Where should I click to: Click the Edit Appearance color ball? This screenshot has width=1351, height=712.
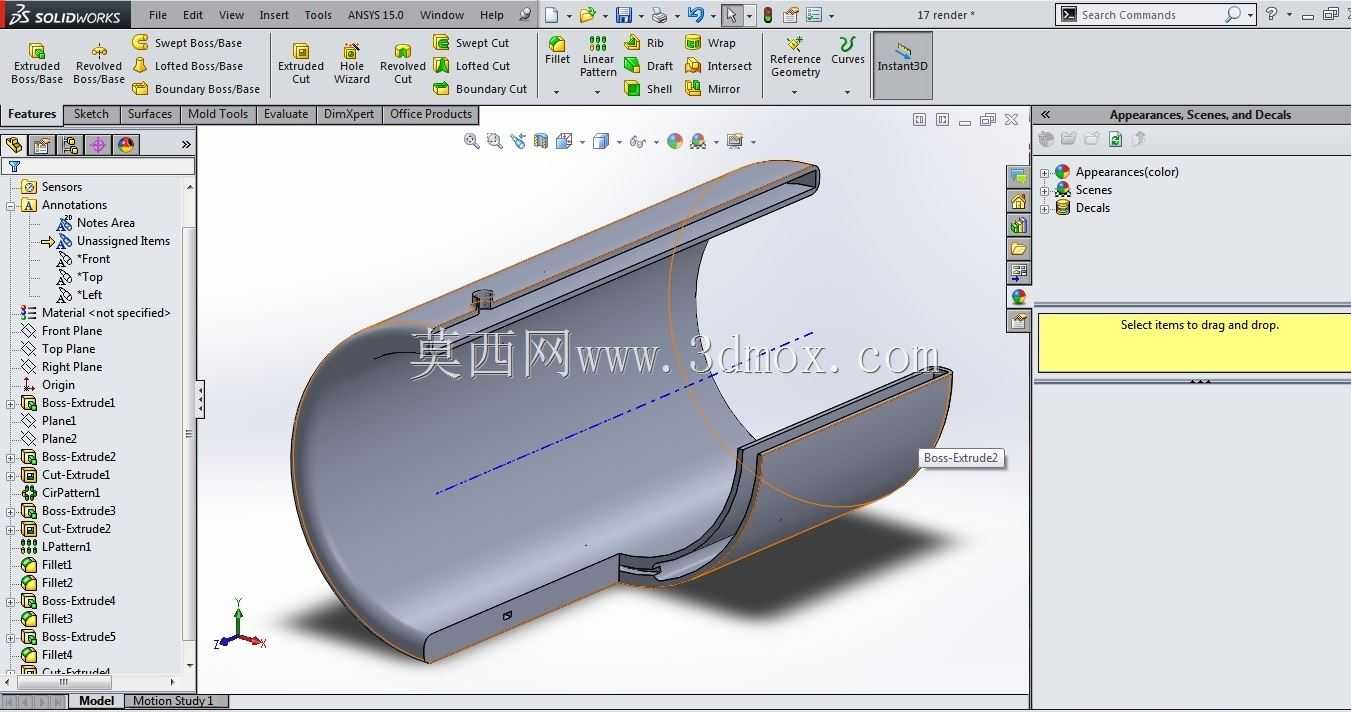pos(675,142)
